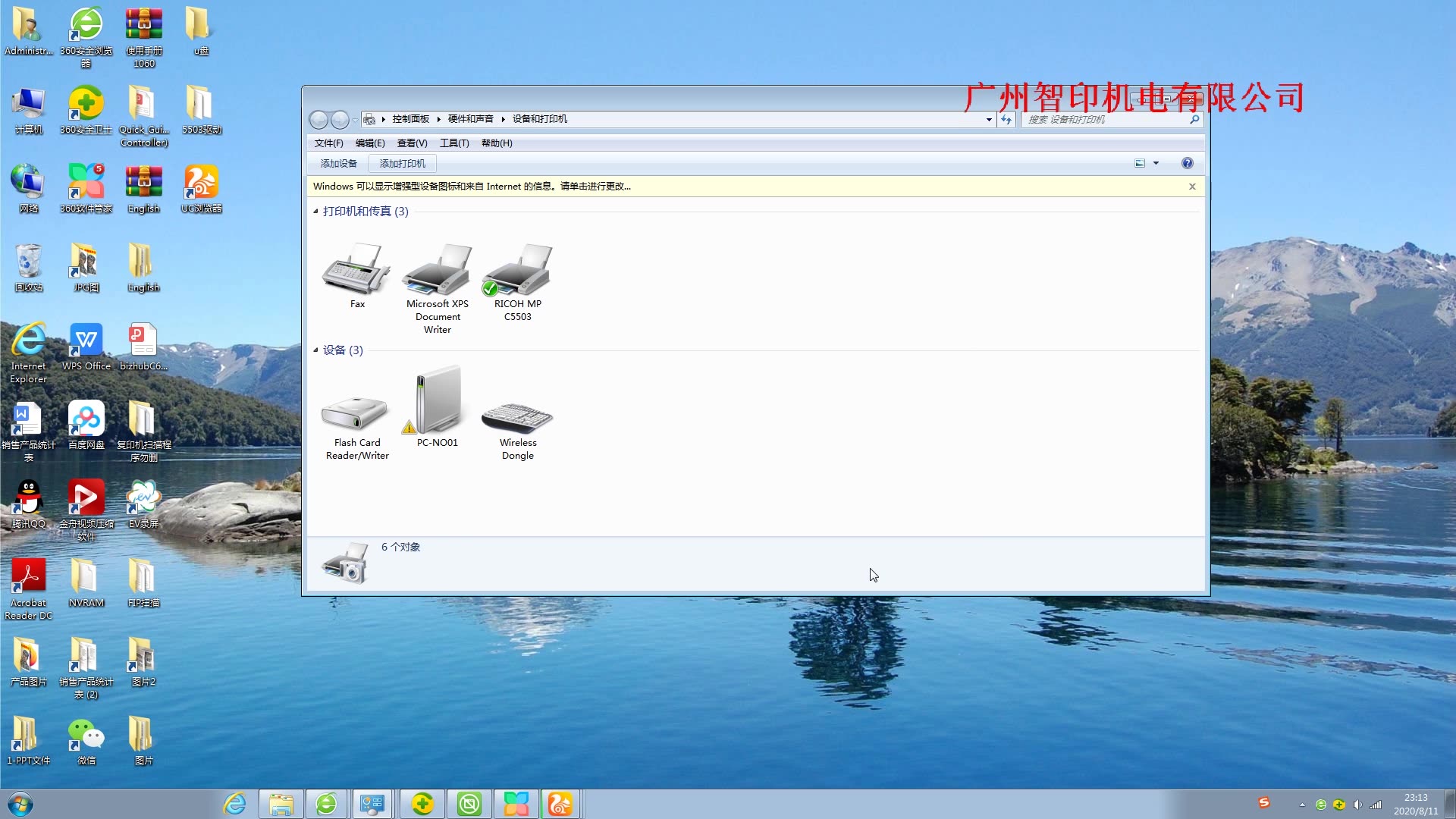Click the 添加设备 button
This screenshot has width=1456, height=819.
click(x=338, y=163)
